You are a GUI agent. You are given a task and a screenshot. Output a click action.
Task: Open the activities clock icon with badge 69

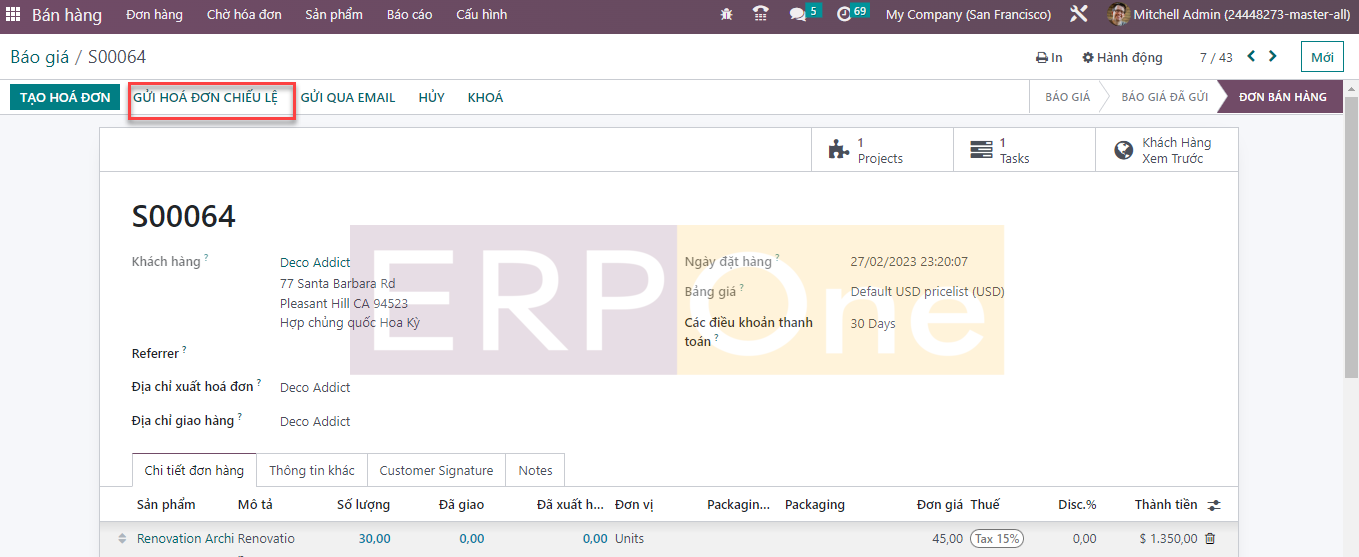pyautogui.click(x=845, y=15)
